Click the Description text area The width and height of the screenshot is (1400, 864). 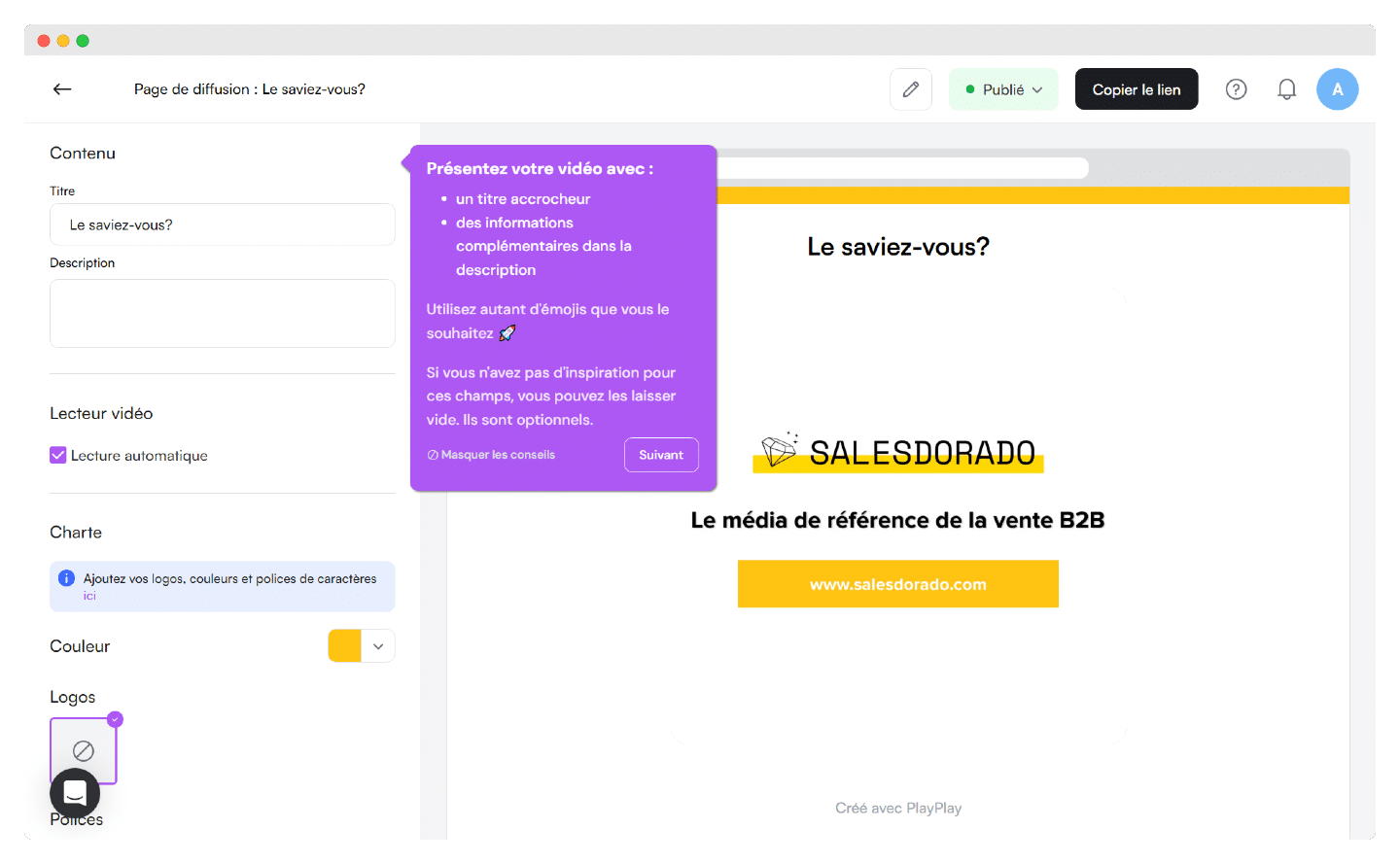pos(223,314)
